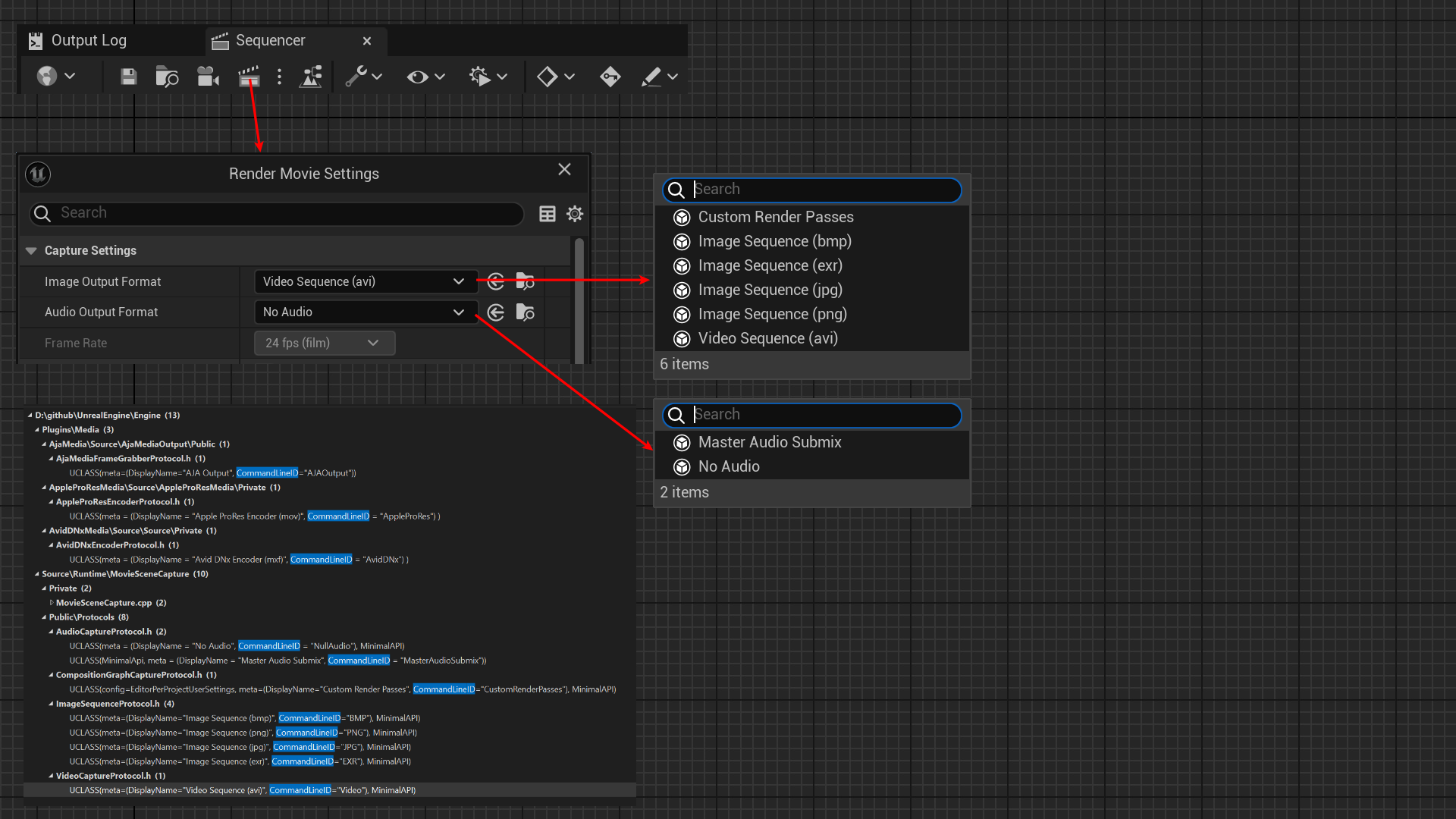Toggle the property matrix table view icon
Viewport: 1456px width, 819px height.
pyautogui.click(x=547, y=214)
